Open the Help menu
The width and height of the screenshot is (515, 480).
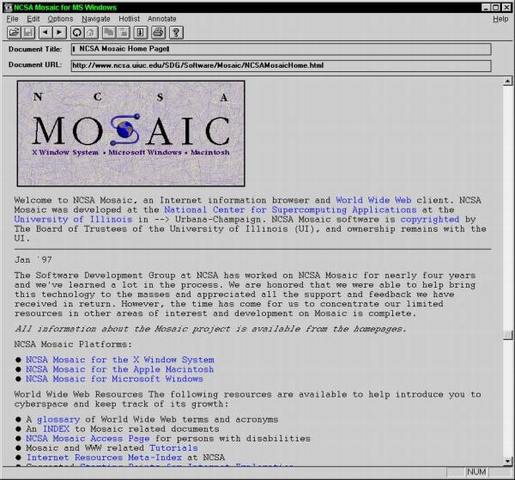(500, 19)
